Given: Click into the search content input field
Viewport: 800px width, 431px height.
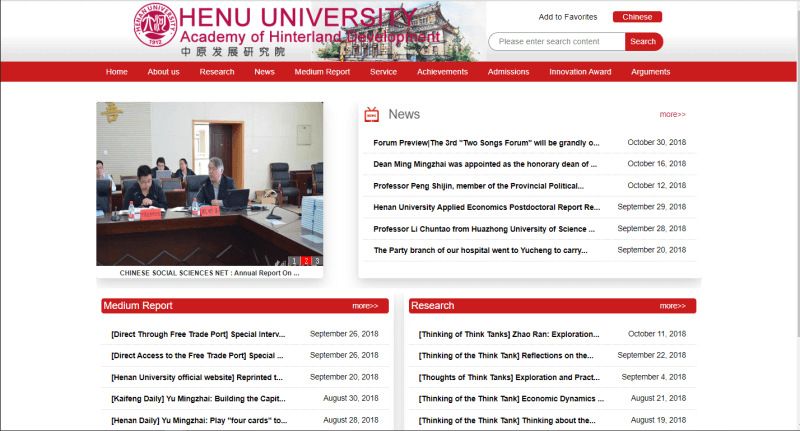Looking at the screenshot, I should (556, 41).
